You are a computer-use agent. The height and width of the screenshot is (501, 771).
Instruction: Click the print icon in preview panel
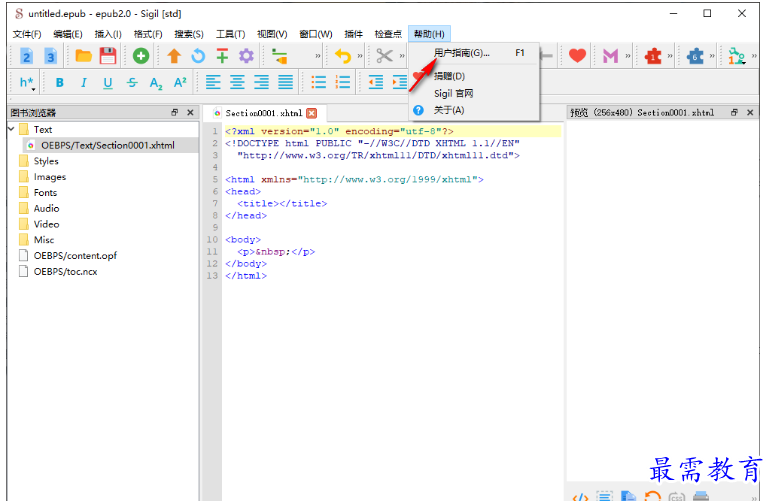pos(701,495)
